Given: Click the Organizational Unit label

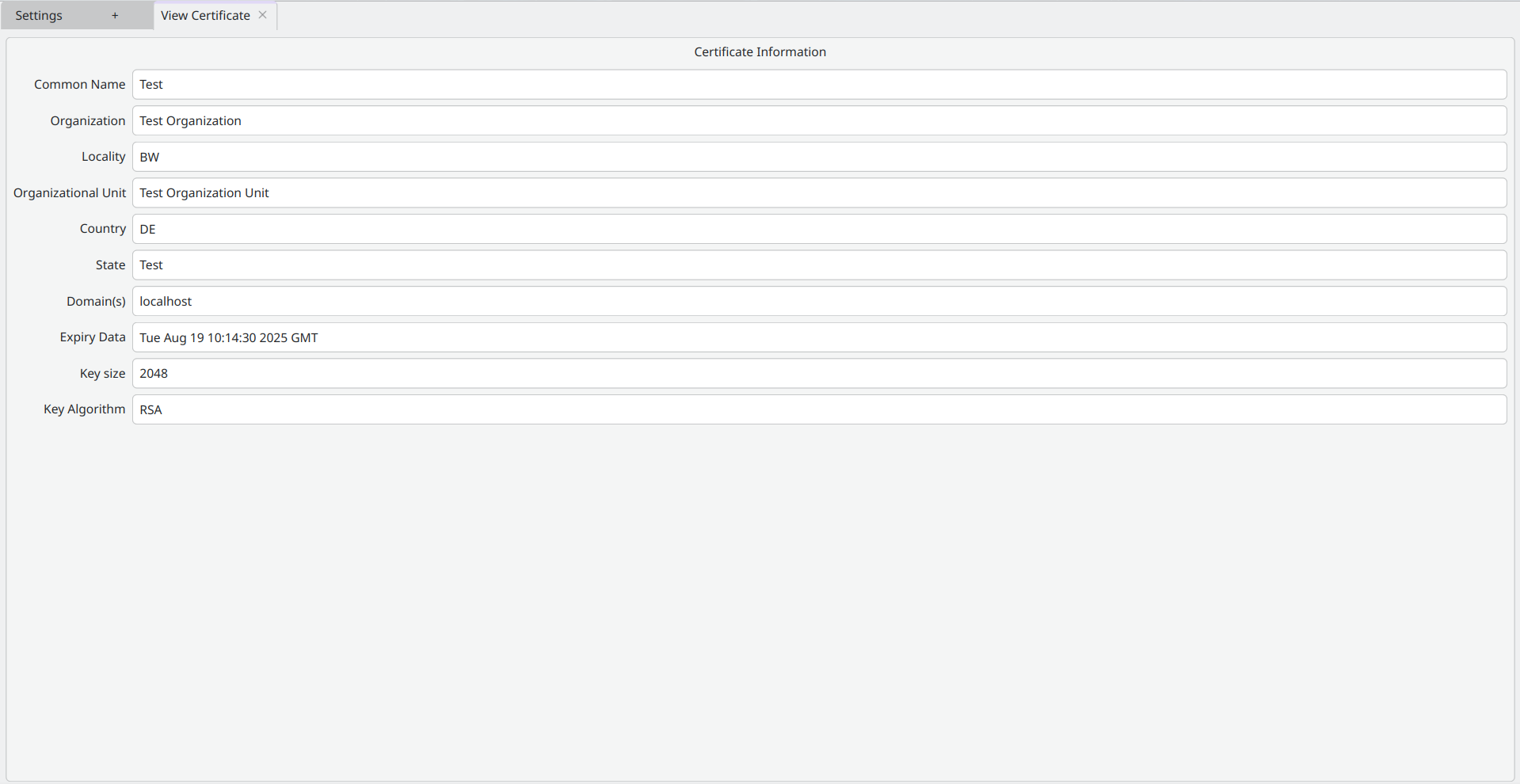Looking at the screenshot, I should click(x=70, y=193).
